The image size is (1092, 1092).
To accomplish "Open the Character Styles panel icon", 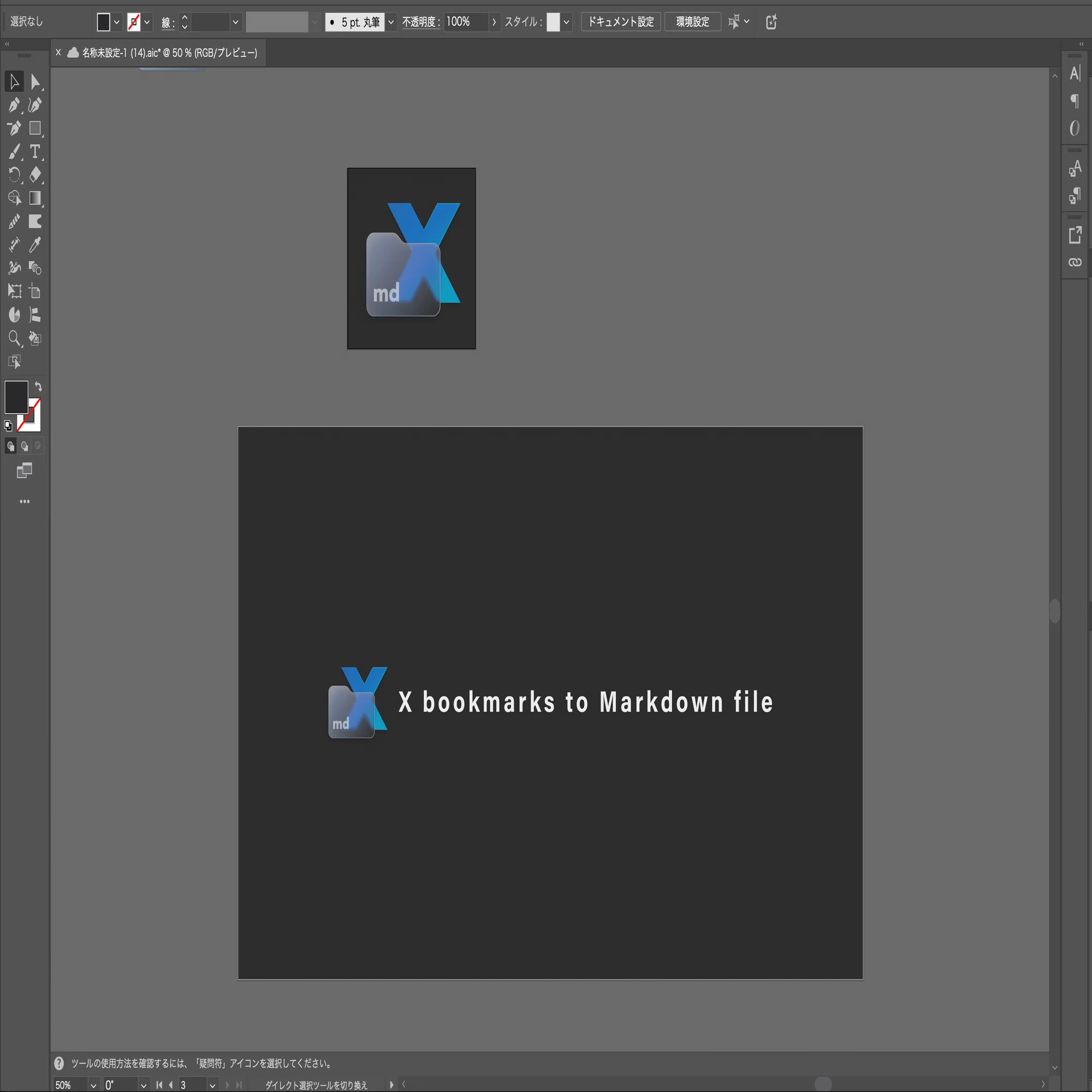I will click(x=1075, y=168).
